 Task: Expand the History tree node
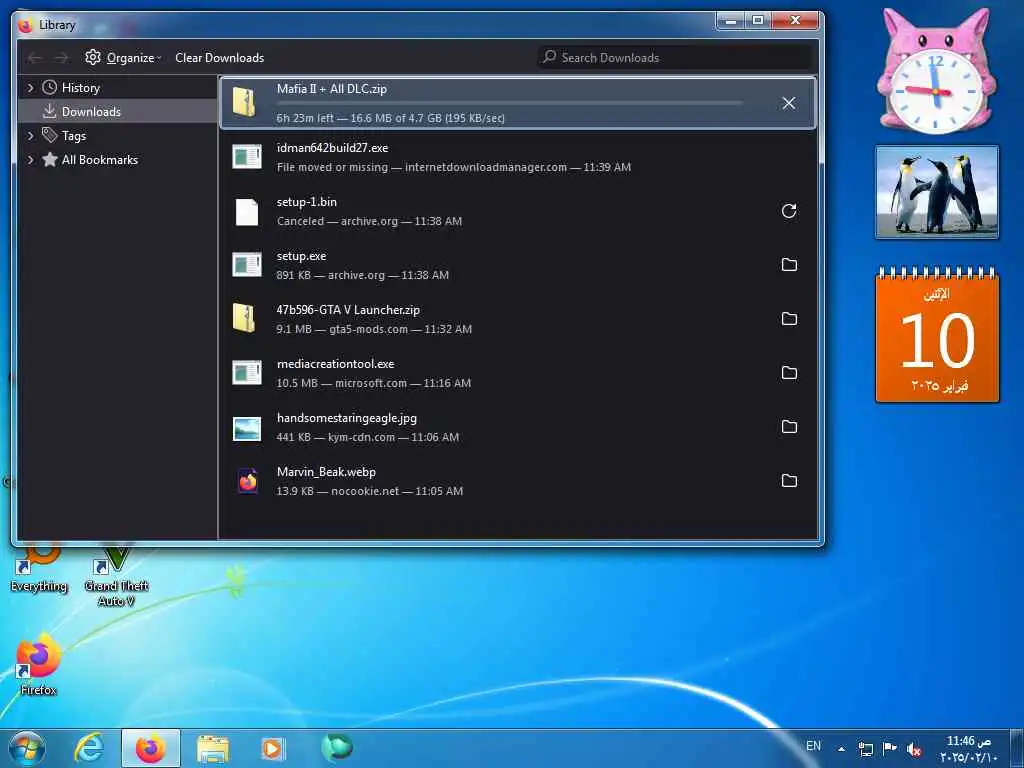(x=30, y=88)
